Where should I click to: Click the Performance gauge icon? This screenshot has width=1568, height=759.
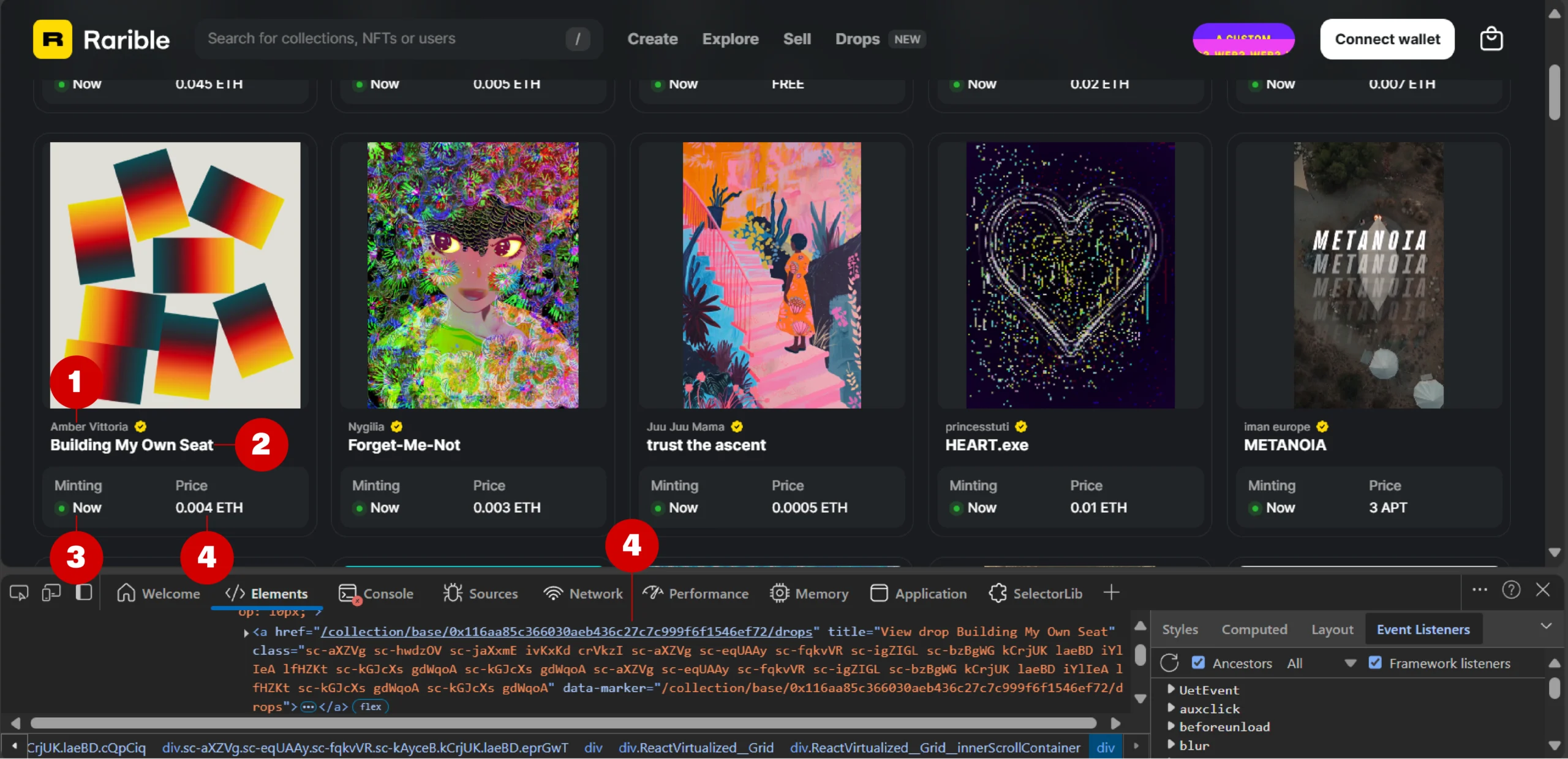[x=652, y=592]
